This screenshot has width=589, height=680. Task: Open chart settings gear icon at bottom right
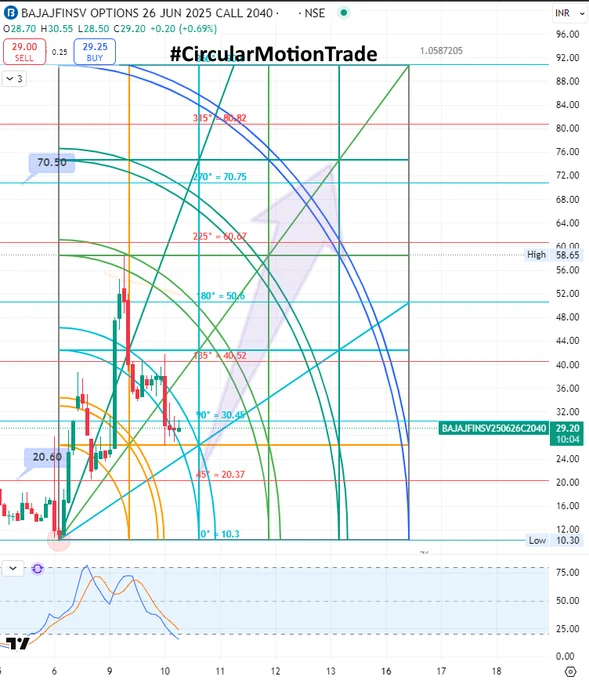tap(571, 671)
